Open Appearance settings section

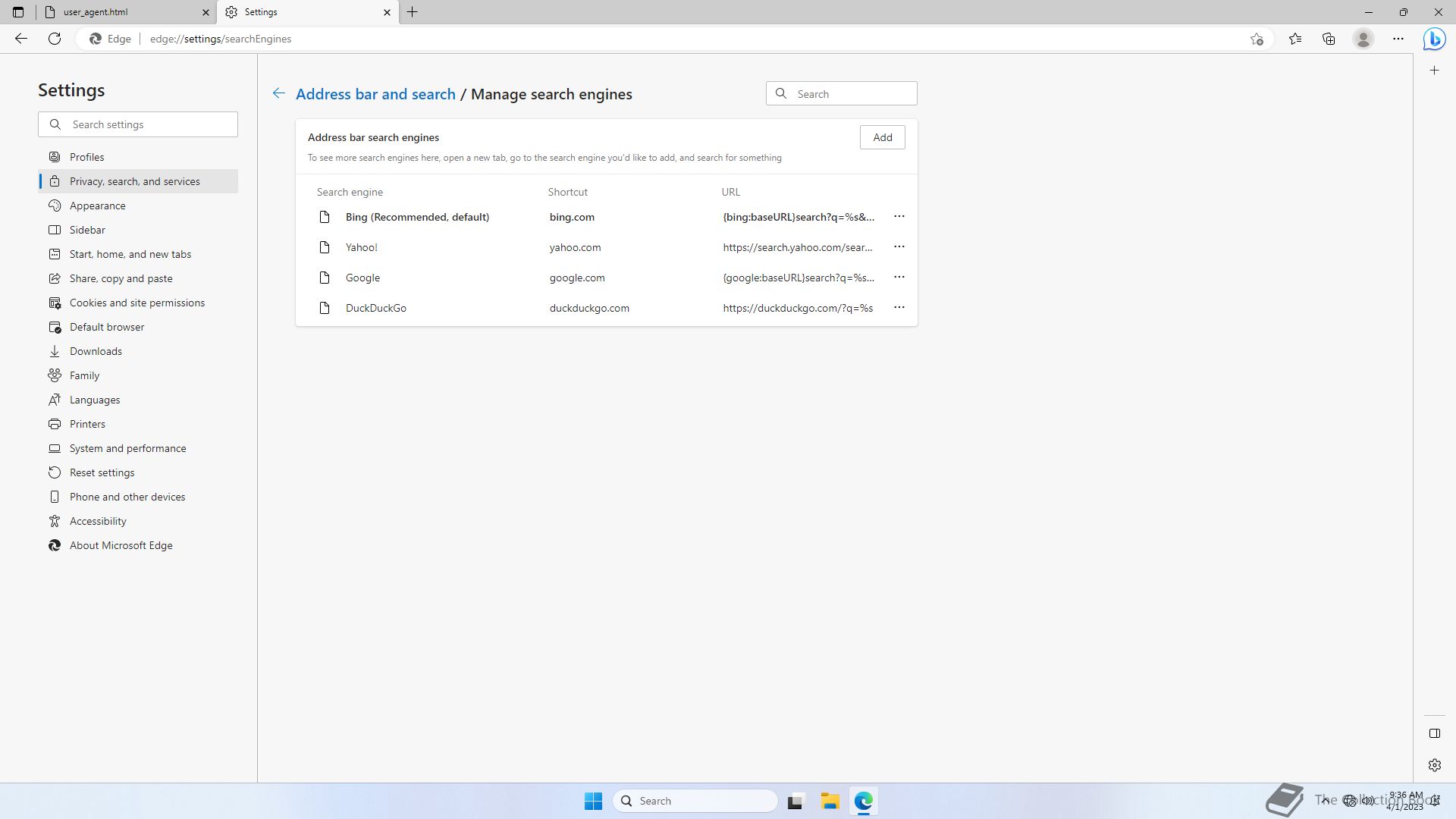[x=138, y=206]
